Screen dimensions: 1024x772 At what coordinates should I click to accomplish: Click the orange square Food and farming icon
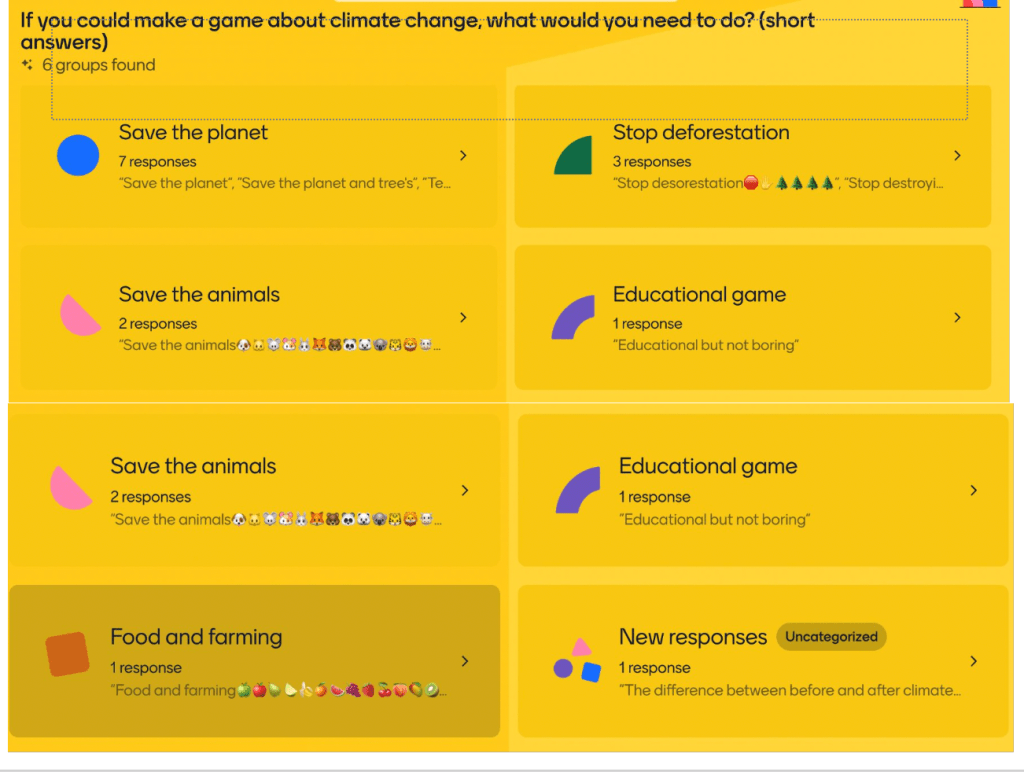(x=67, y=654)
